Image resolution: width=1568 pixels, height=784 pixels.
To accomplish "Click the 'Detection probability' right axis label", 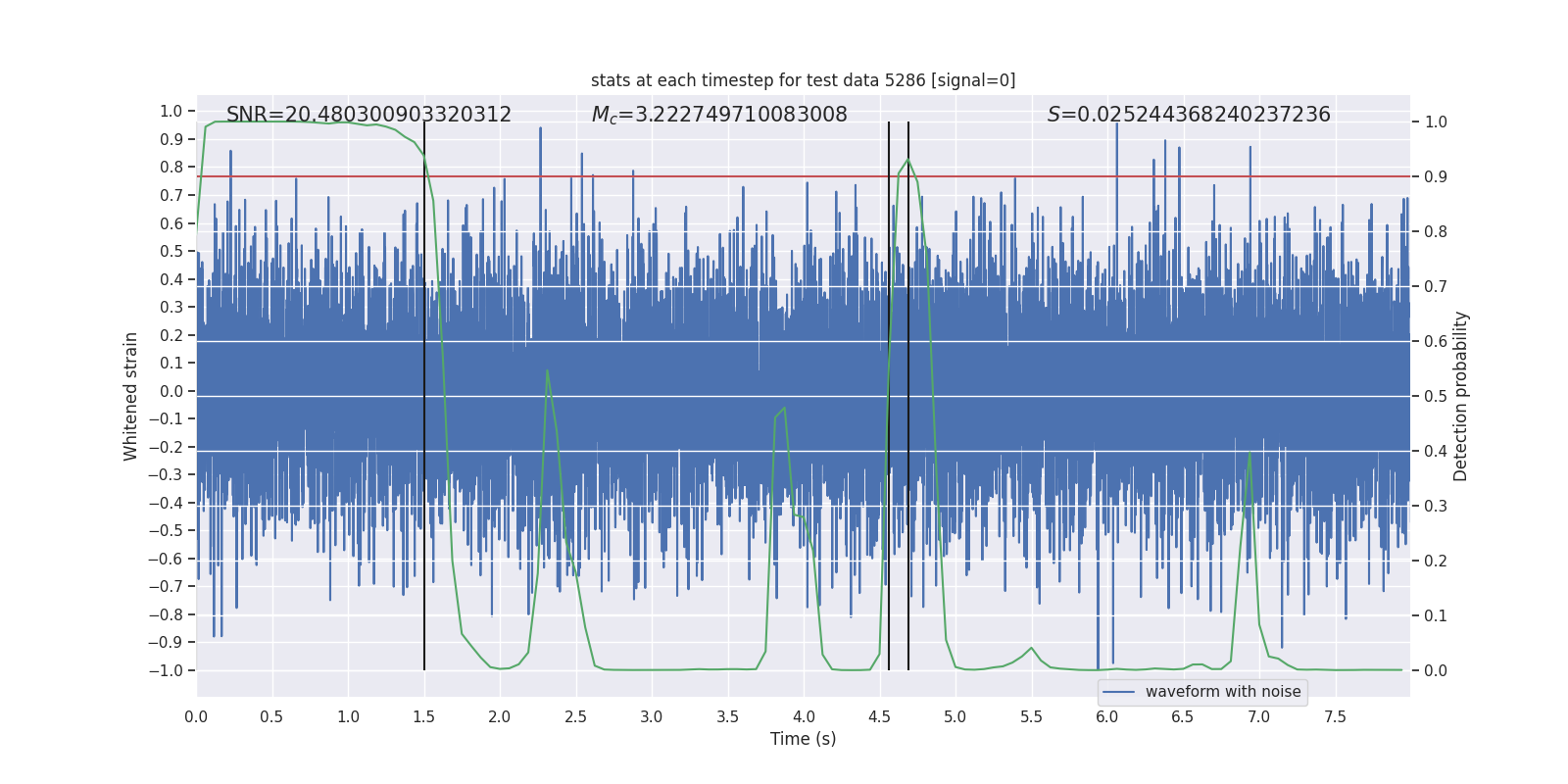I will (1461, 396).
